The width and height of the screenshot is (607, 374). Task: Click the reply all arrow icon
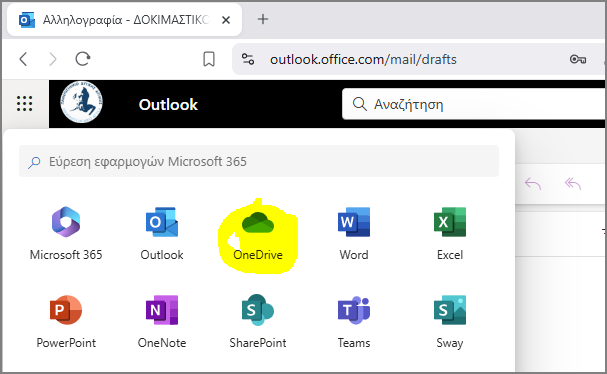pos(573,184)
